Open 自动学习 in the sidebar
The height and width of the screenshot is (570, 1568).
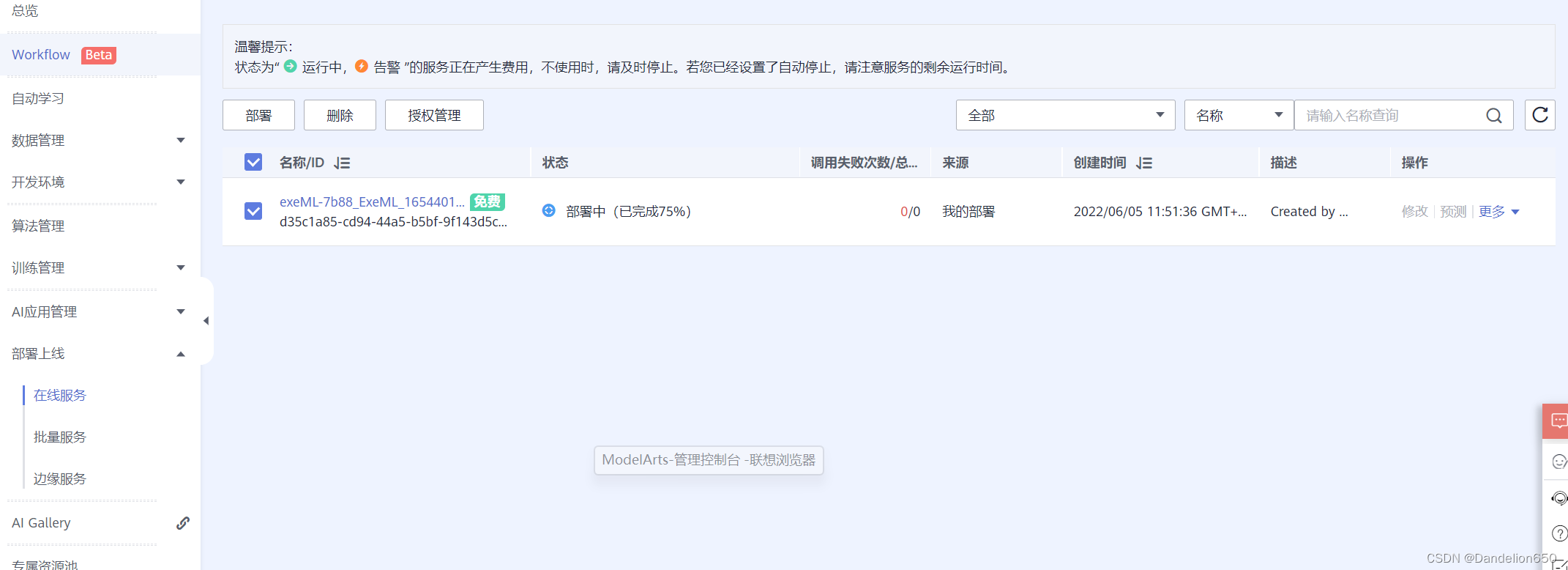click(38, 98)
